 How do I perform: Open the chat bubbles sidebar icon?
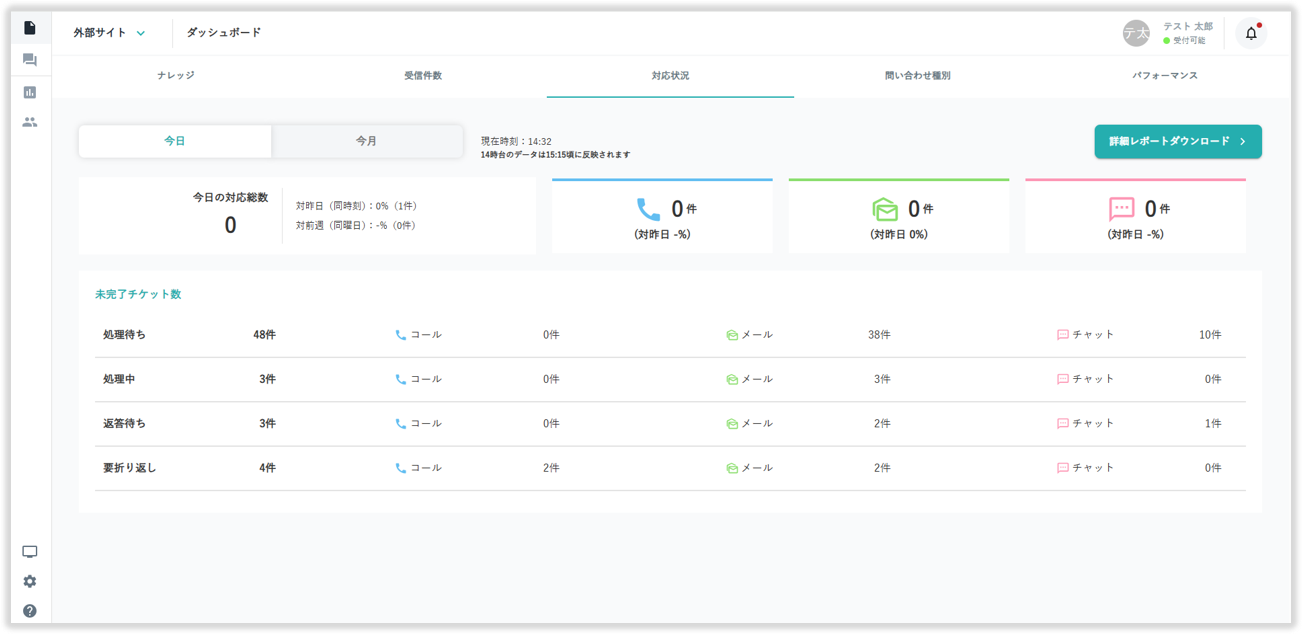[29, 60]
